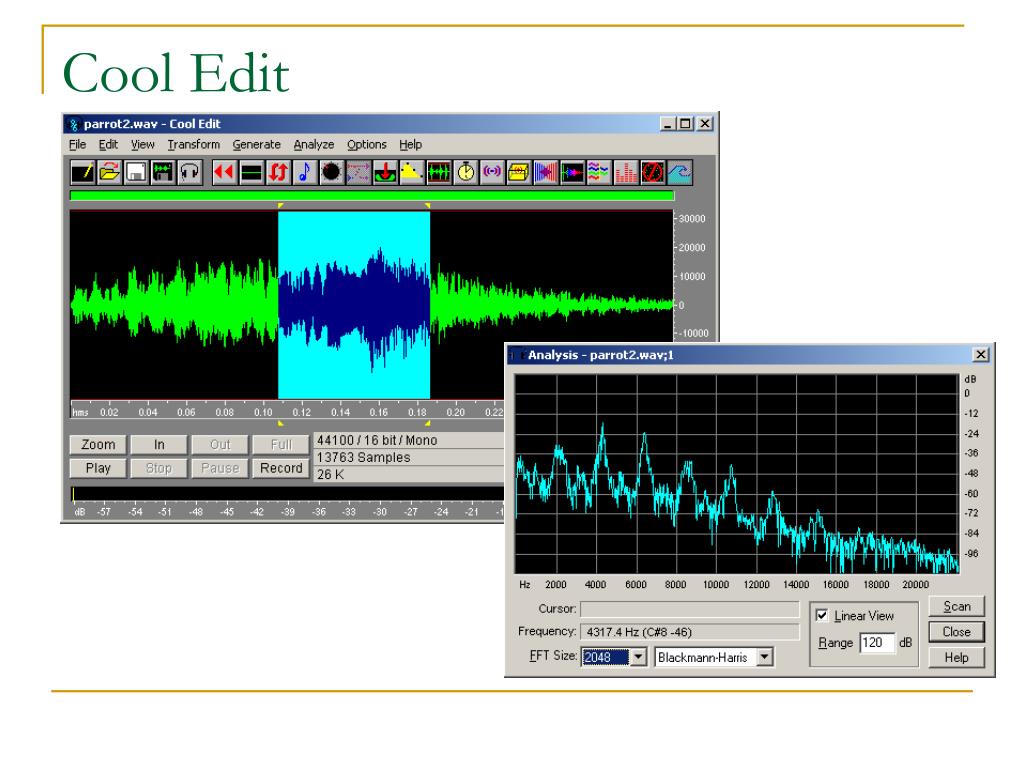The height and width of the screenshot is (768, 1024).
Task: Click the Range dB input field
Action: click(876, 642)
